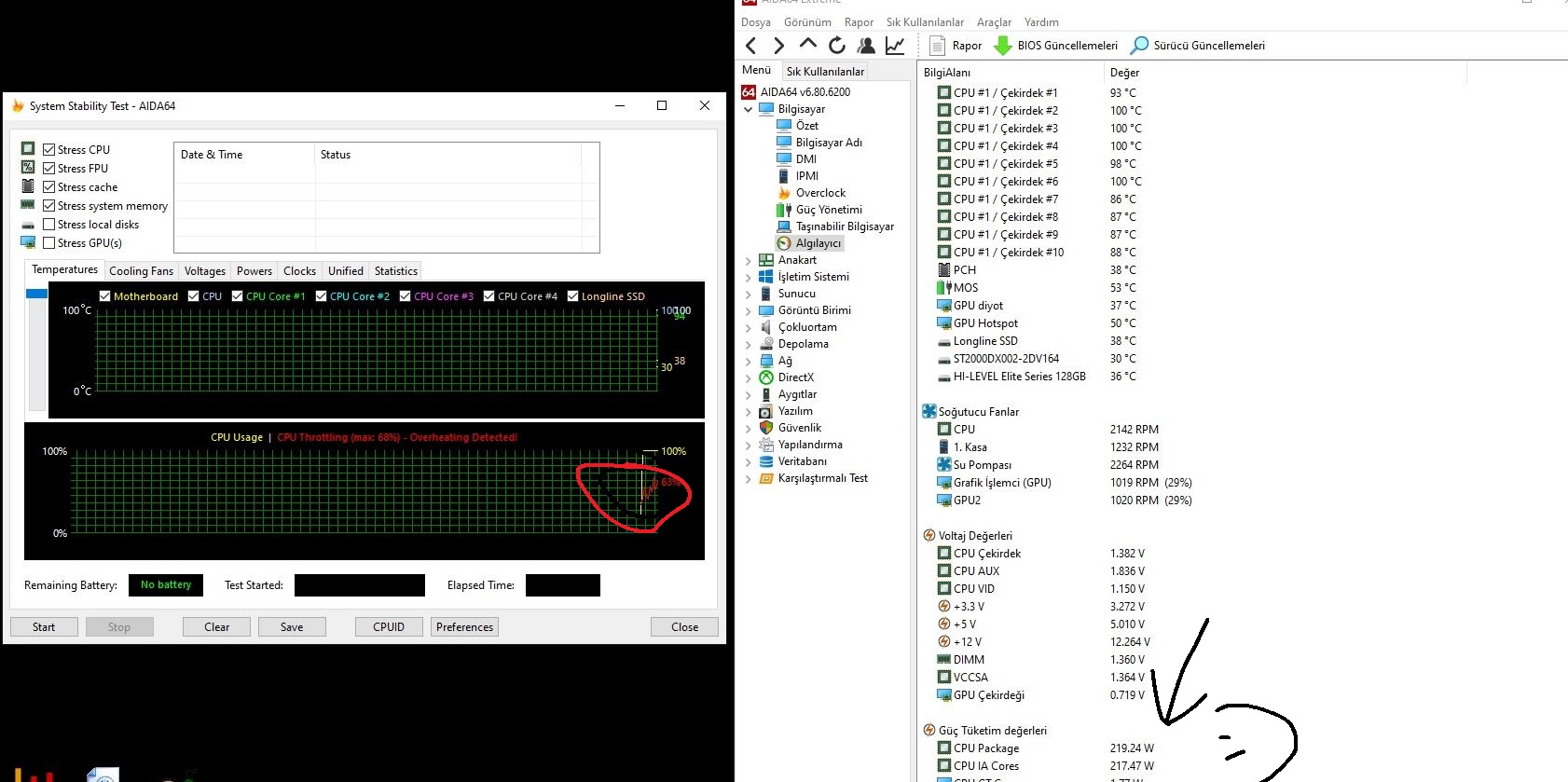Click the Stress cache icon
The image size is (1568, 782).
click(x=28, y=185)
